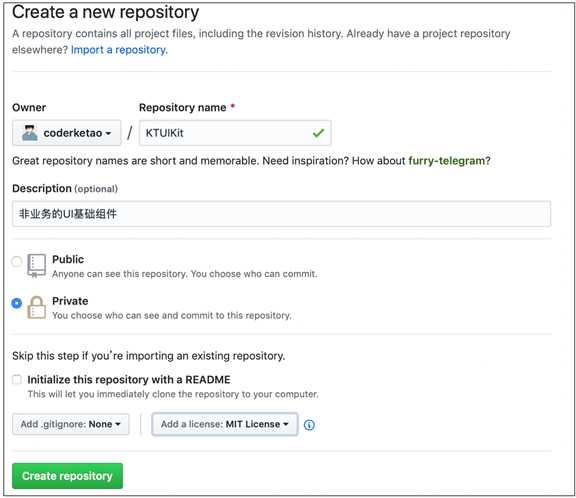The image size is (576, 498).
Task: Expand the Add .gitignore dropdown
Action: coord(71,424)
